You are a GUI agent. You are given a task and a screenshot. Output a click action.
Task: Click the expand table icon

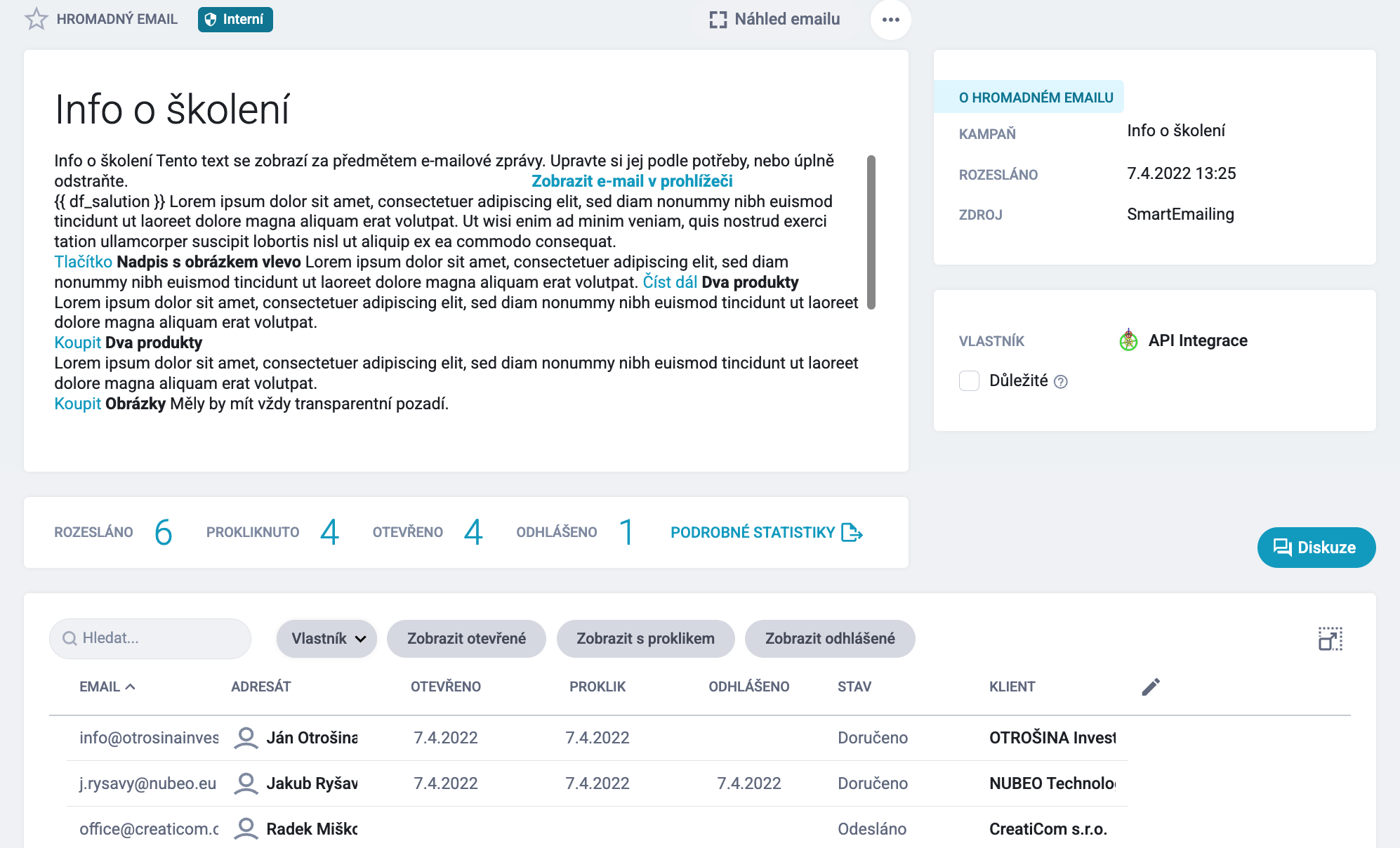pos(1330,639)
